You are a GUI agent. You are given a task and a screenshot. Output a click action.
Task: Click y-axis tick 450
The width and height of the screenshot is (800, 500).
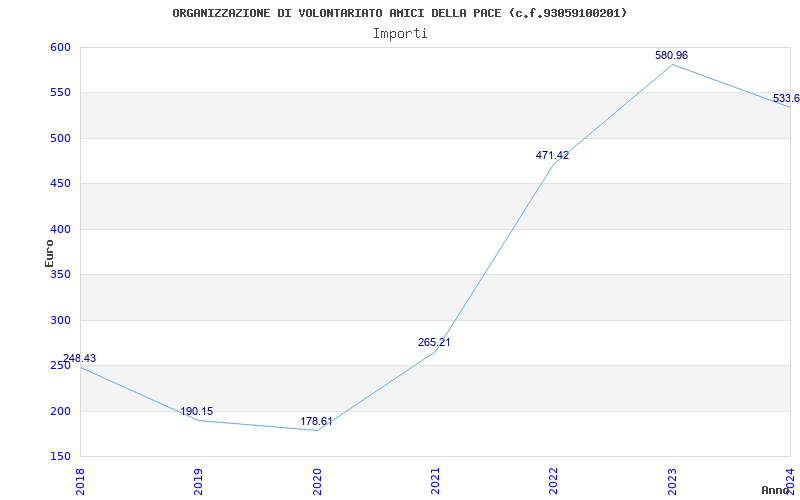coord(60,184)
